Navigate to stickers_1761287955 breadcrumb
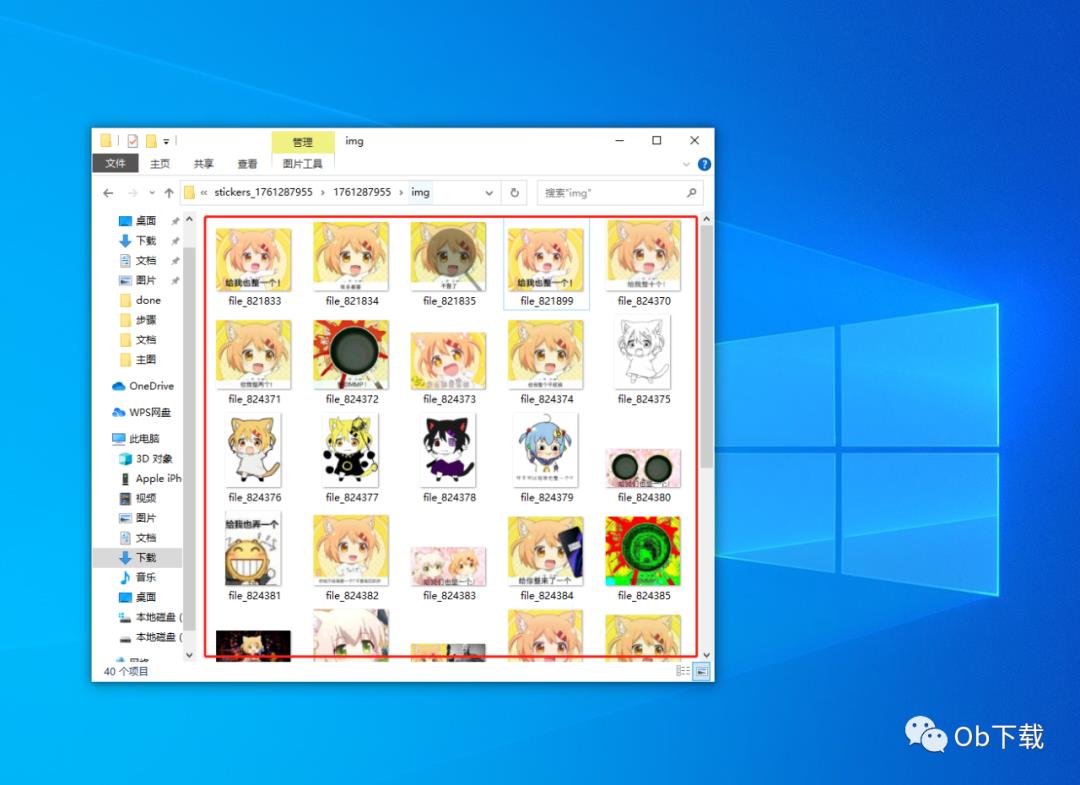The height and width of the screenshot is (785, 1080). coord(263,192)
